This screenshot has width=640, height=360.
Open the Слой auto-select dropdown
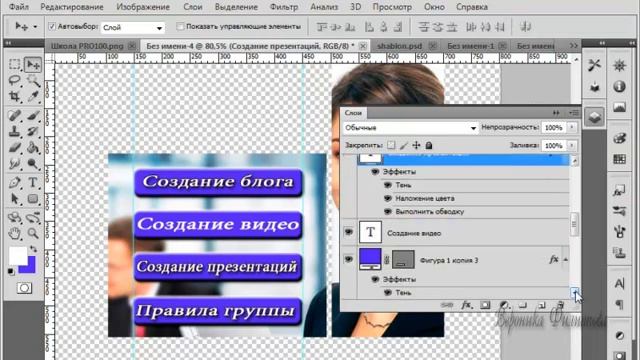132,27
